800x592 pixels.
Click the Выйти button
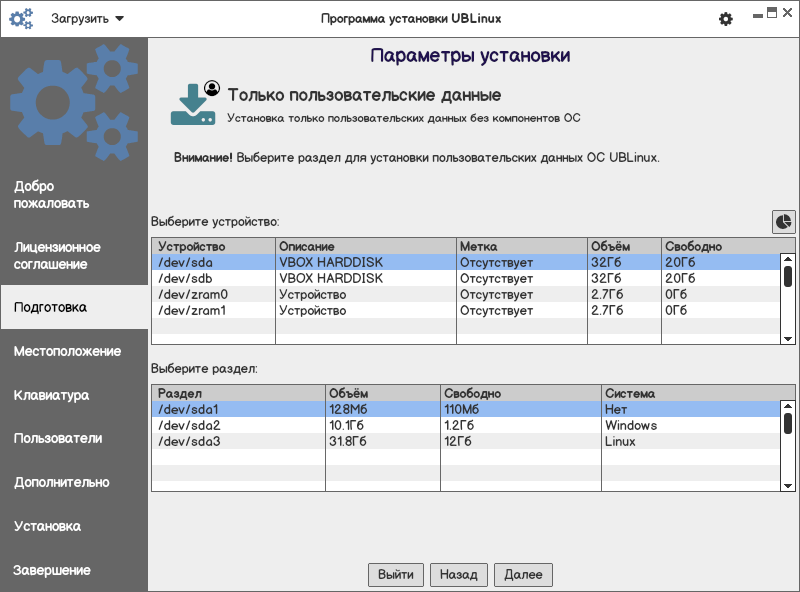click(x=396, y=575)
